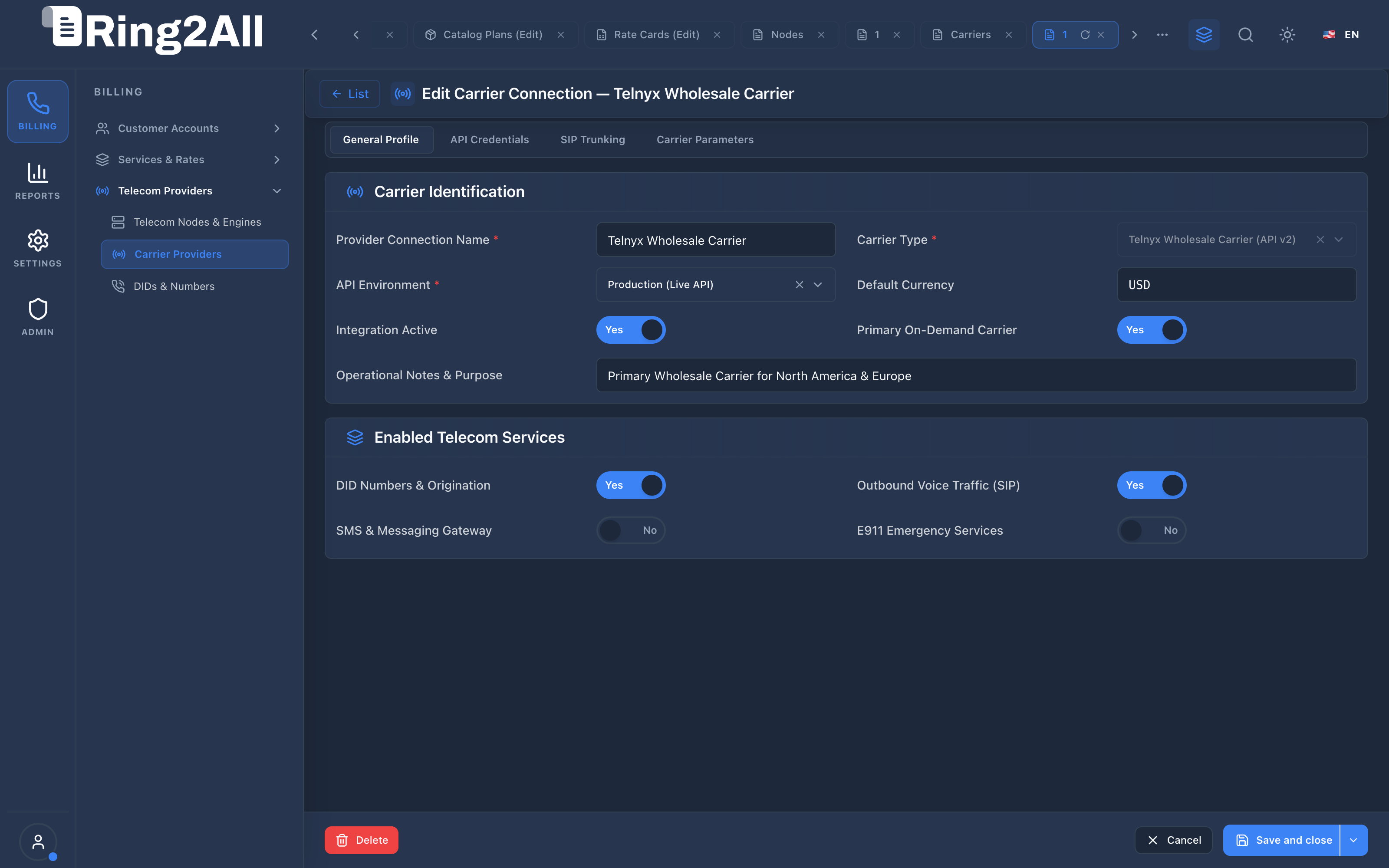1389x868 pixels.
Task: Disable Outbound Voice Traffic (SIP)
Action: coord(1152,485)
